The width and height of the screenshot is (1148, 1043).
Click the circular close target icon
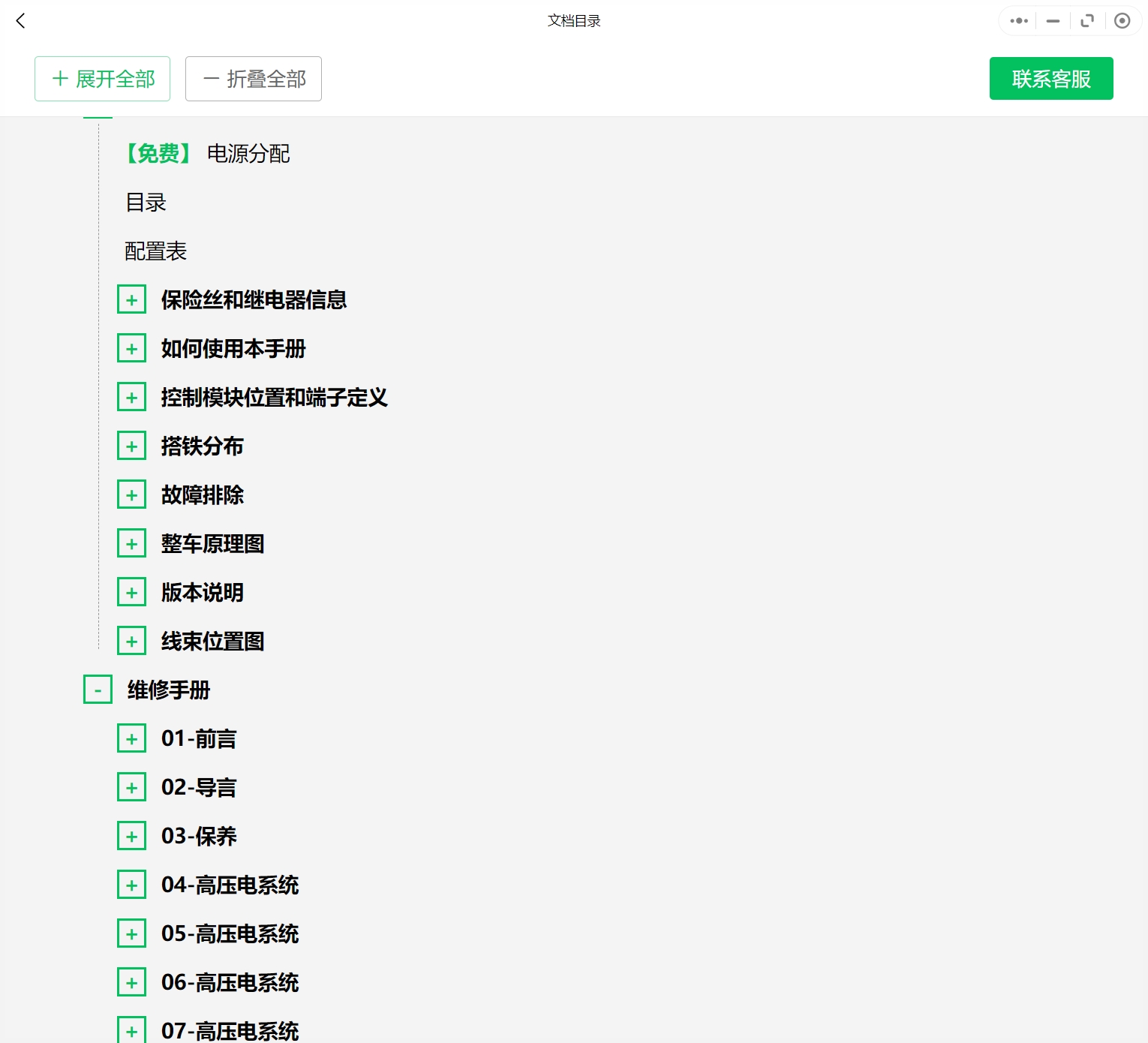point(1122,21)
